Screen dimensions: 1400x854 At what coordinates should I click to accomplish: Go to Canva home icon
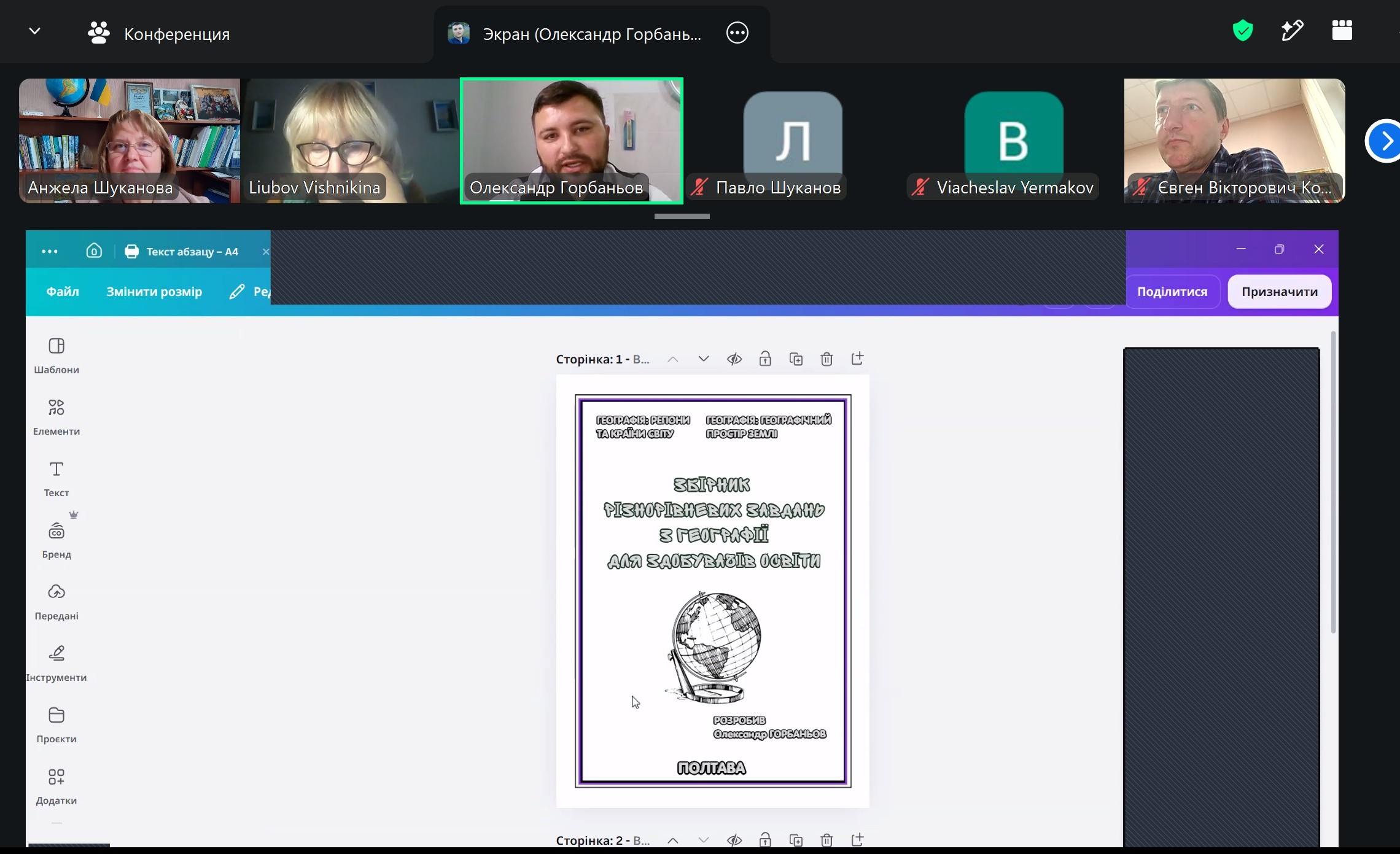pos(94,250)
